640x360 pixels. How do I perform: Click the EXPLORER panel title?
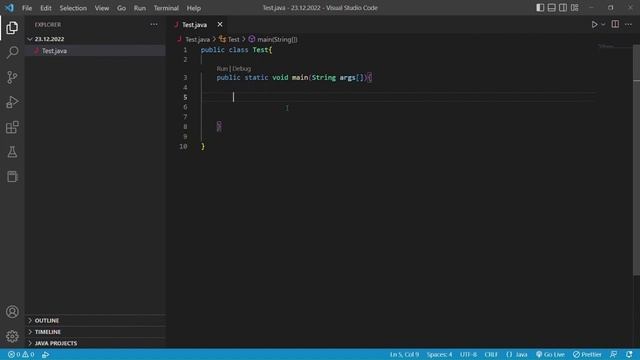tap(47, 24)
